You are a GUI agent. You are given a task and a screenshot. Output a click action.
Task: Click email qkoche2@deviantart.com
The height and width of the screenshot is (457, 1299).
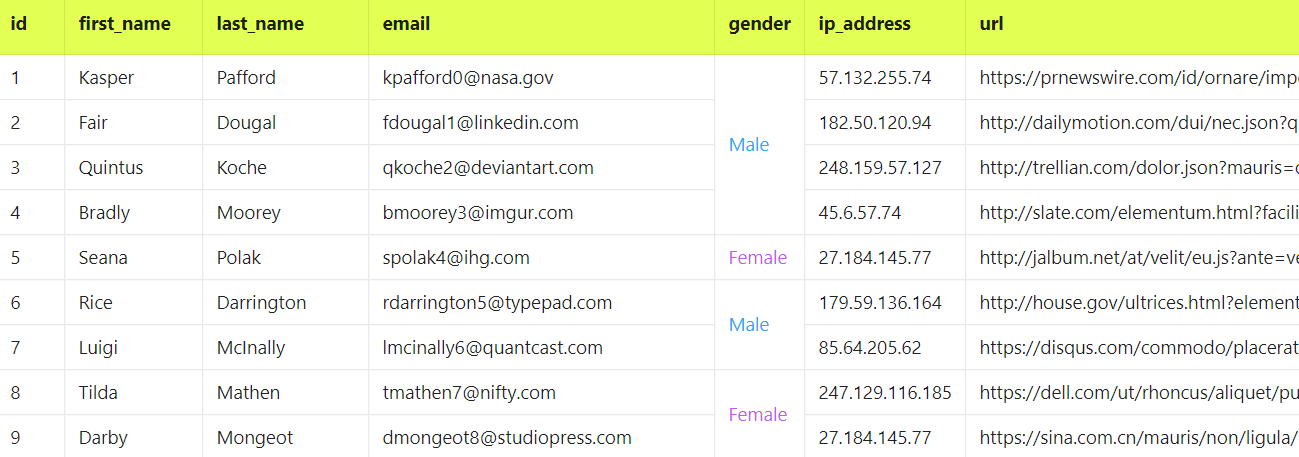[542, 167]
